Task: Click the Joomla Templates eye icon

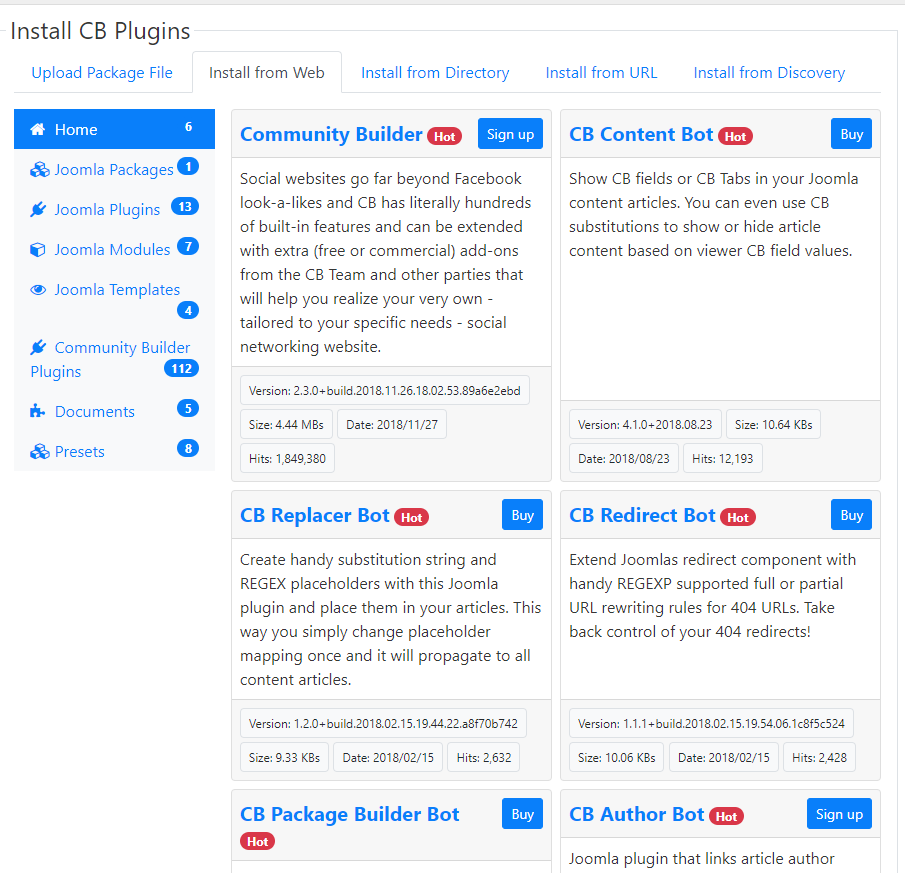Action: click(x=38, y=290)
